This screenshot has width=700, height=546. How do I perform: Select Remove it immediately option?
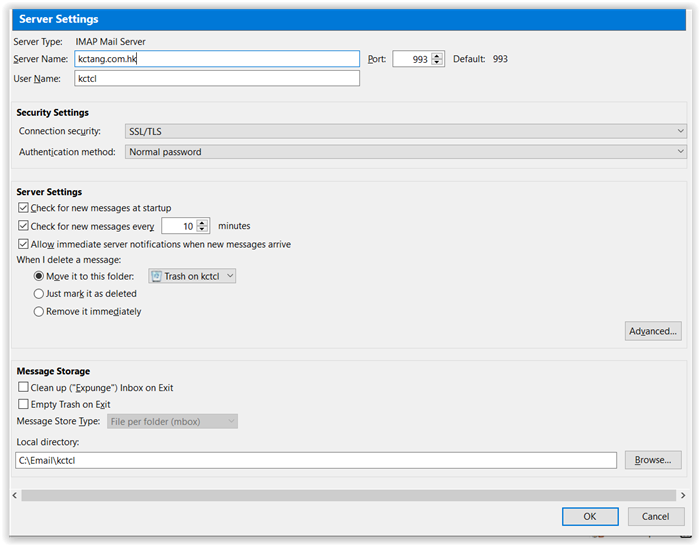(39, 312)
